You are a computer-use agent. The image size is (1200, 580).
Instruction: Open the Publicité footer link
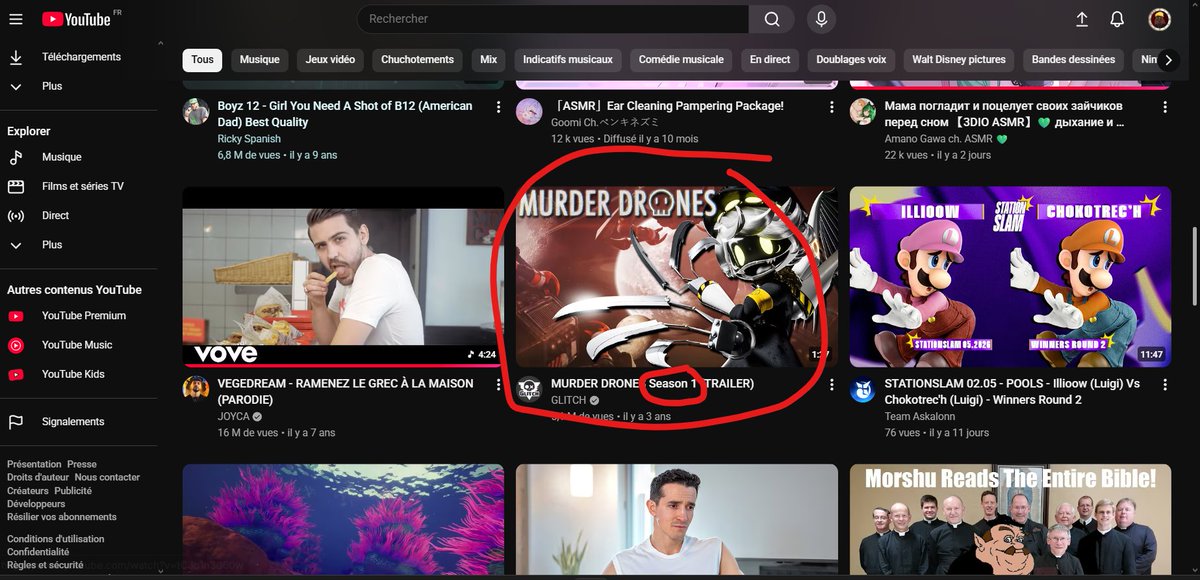click(x=73, y=491)
